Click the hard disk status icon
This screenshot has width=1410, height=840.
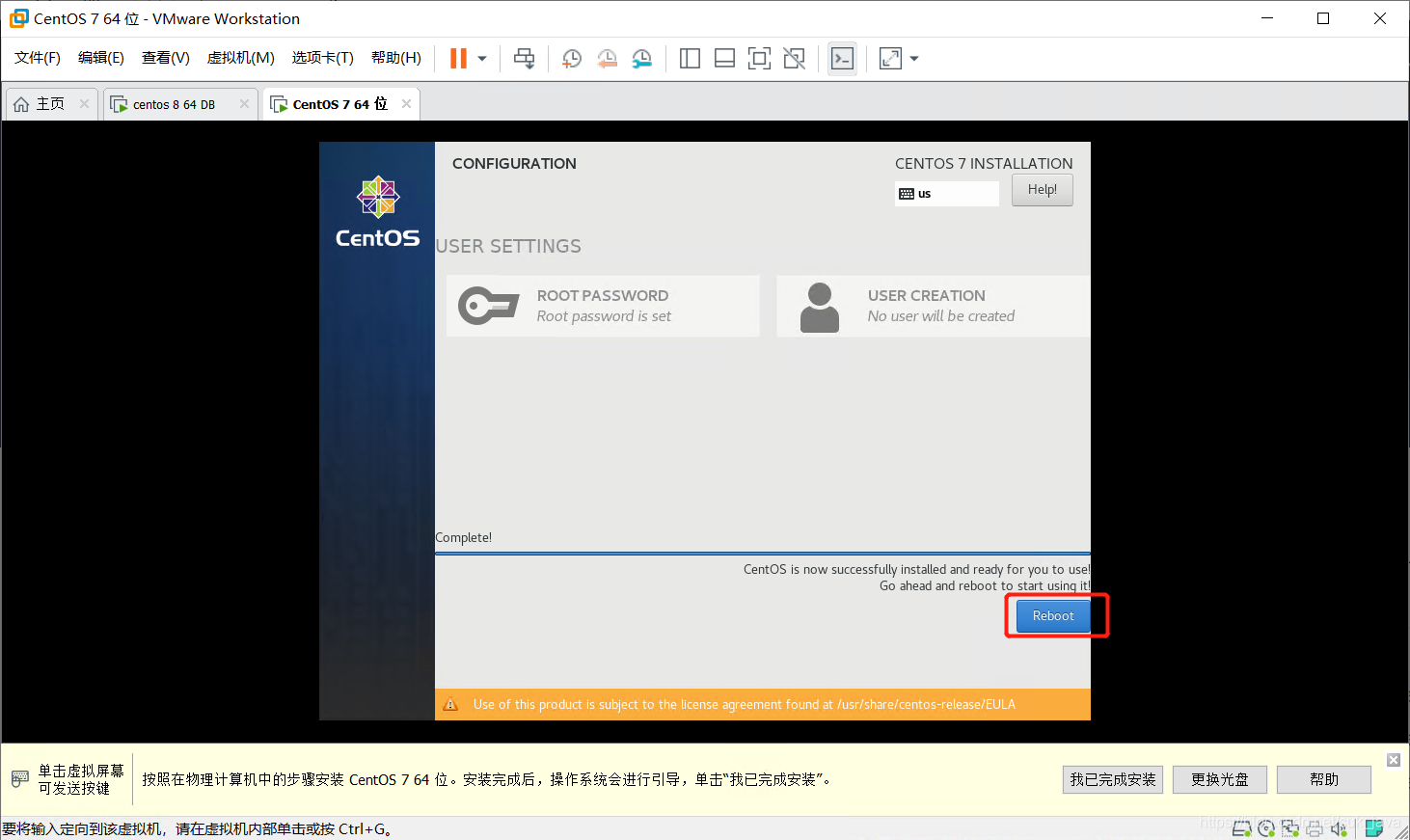[x=1242, y=827]
